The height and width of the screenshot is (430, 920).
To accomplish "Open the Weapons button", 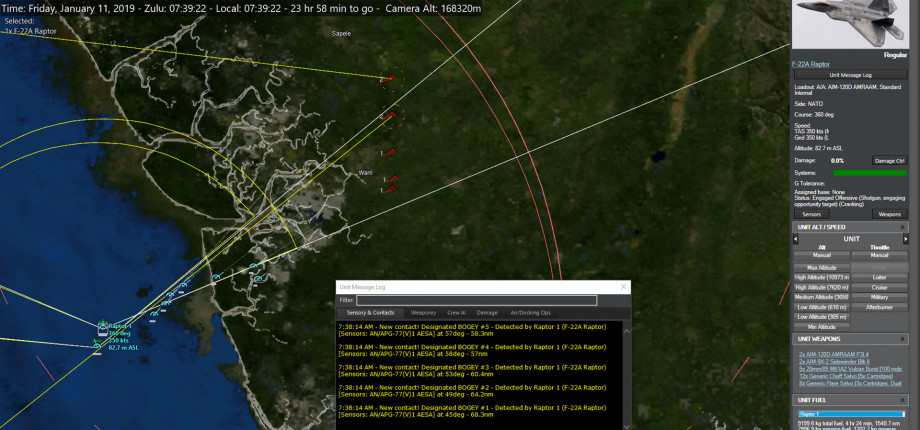I will click(x=889, y=214).
